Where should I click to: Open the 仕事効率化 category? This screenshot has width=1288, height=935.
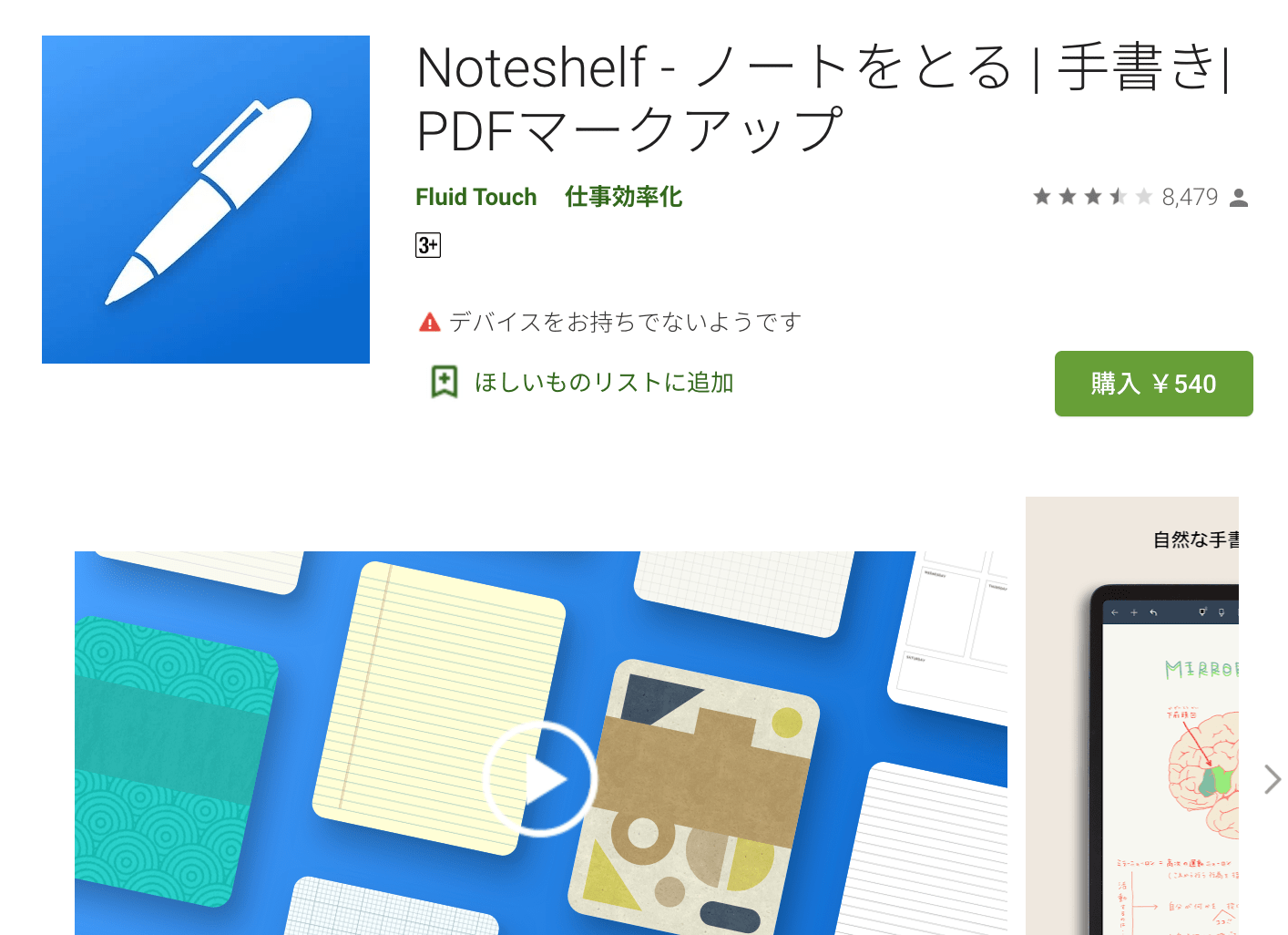pos(623,197)
